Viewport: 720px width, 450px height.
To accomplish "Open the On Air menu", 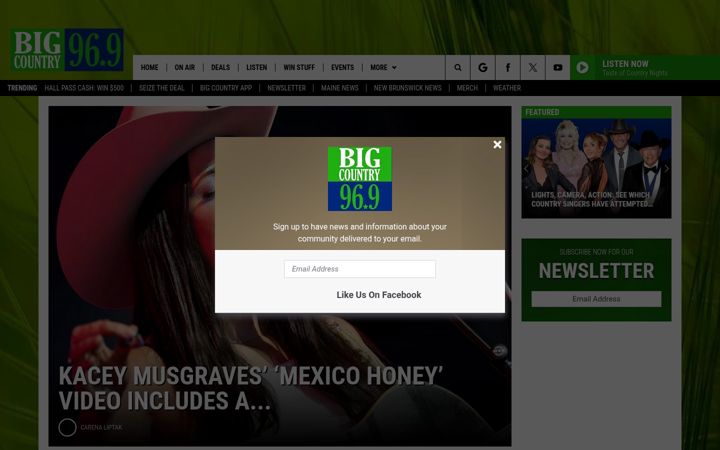I will [185, 68].
